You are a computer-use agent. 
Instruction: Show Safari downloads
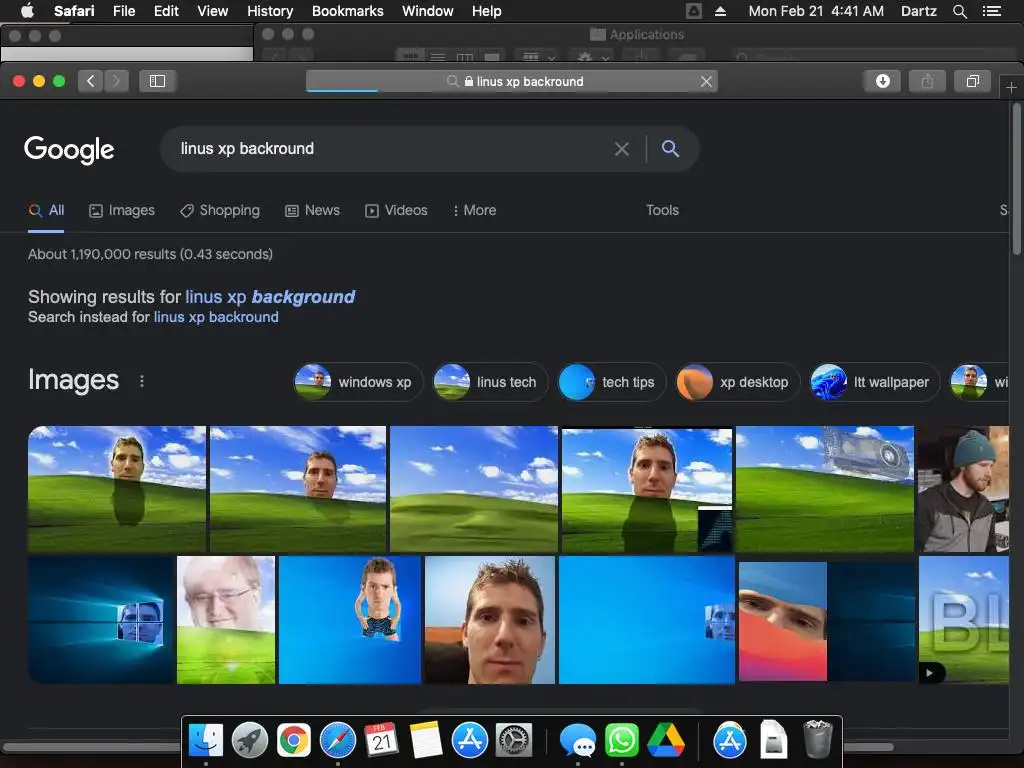click(x=882, y=81)
